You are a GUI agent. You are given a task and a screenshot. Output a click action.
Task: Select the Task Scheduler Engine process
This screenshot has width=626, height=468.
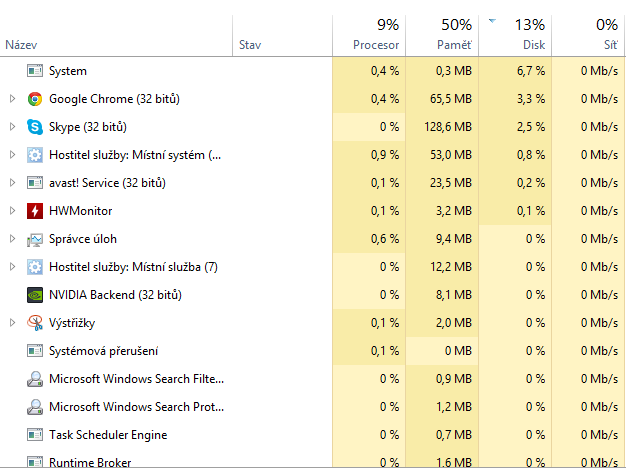pyautogui.click(x=107, y=435)
